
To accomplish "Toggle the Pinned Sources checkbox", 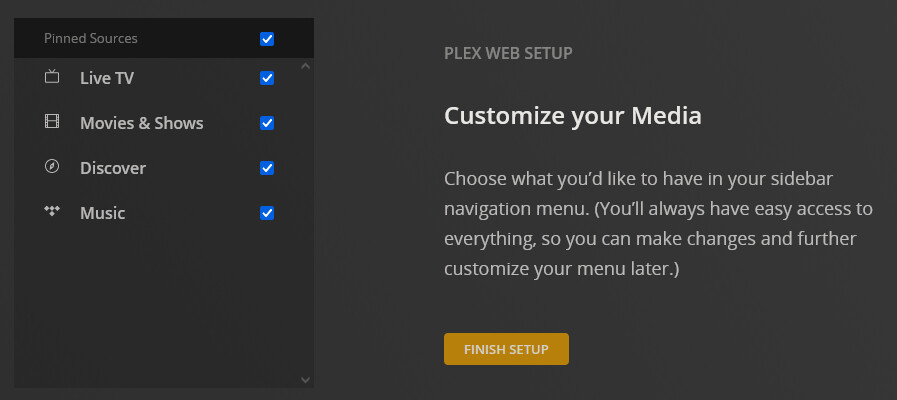I will tap(267, 39).
